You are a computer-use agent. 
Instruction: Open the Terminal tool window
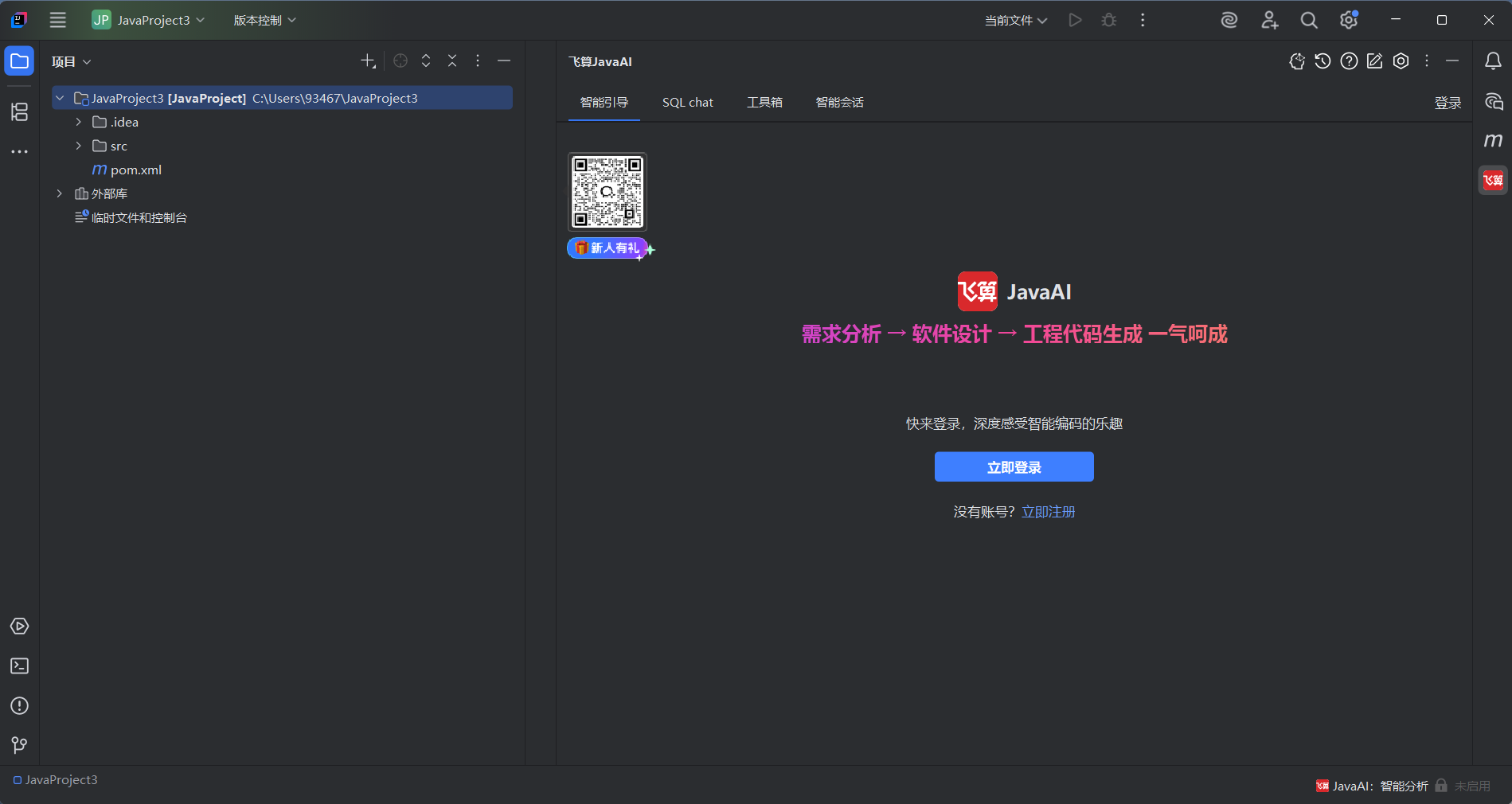click(x=19, y=666)
